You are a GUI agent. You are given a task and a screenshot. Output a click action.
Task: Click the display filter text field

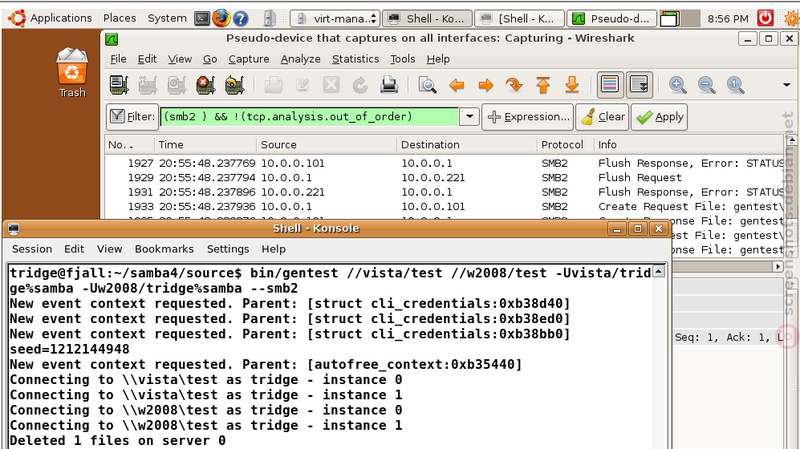click(x=310, y=117)
